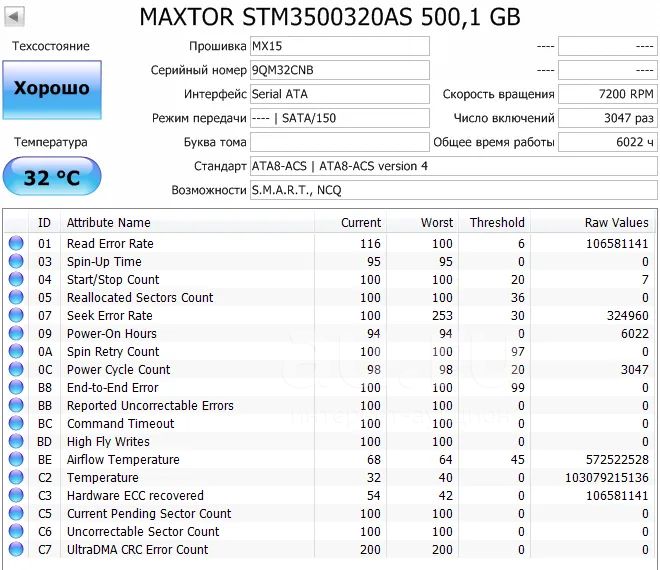Click status icon for Start/Stop Count
The width and height of the screenshot is (660, 570).
(x=16, y=280)
